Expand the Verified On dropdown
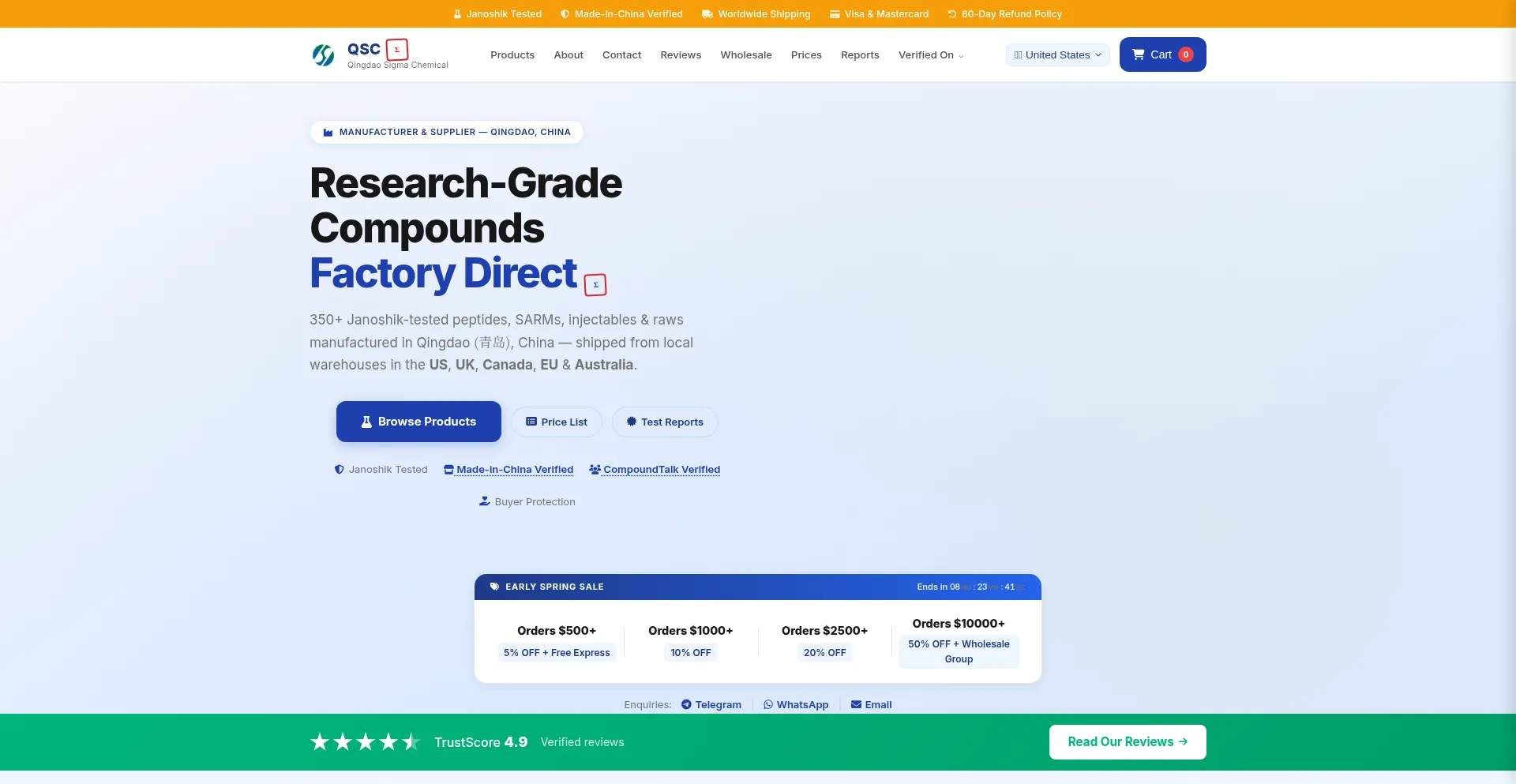This screenshot has width=1516, height=784. click(x=931, y=54)
